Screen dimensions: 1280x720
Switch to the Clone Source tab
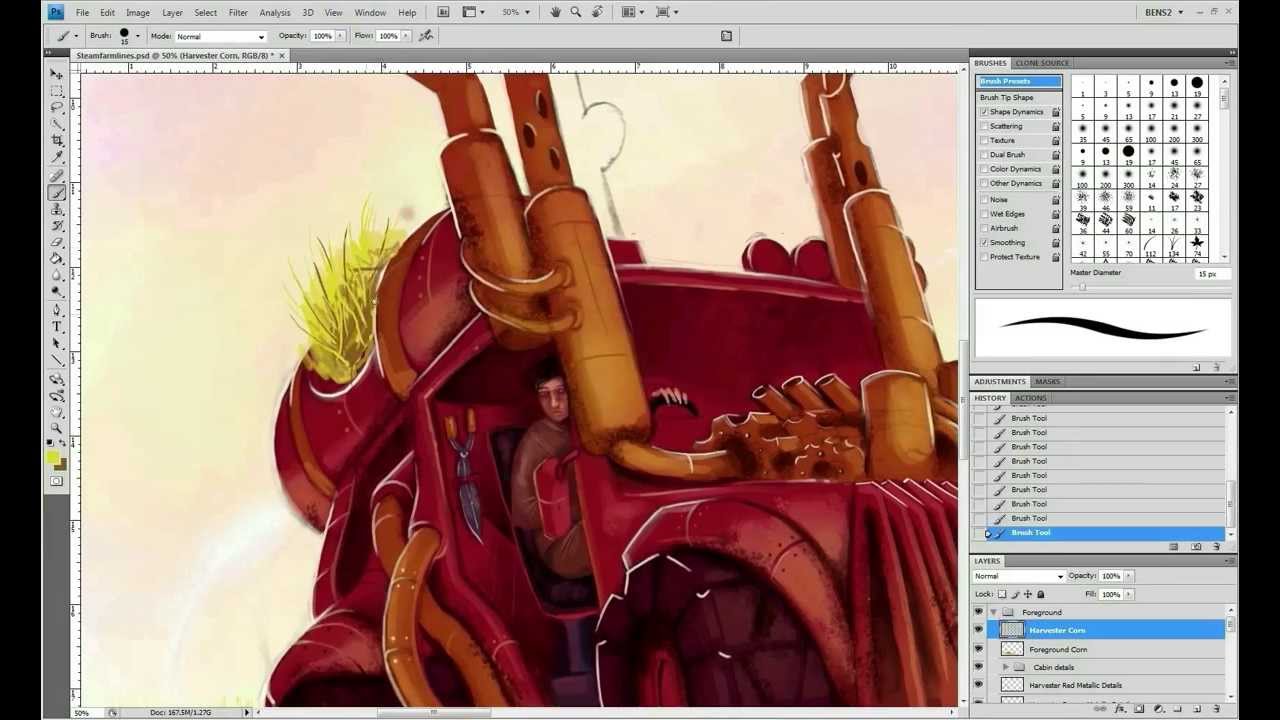point(1042,63)
